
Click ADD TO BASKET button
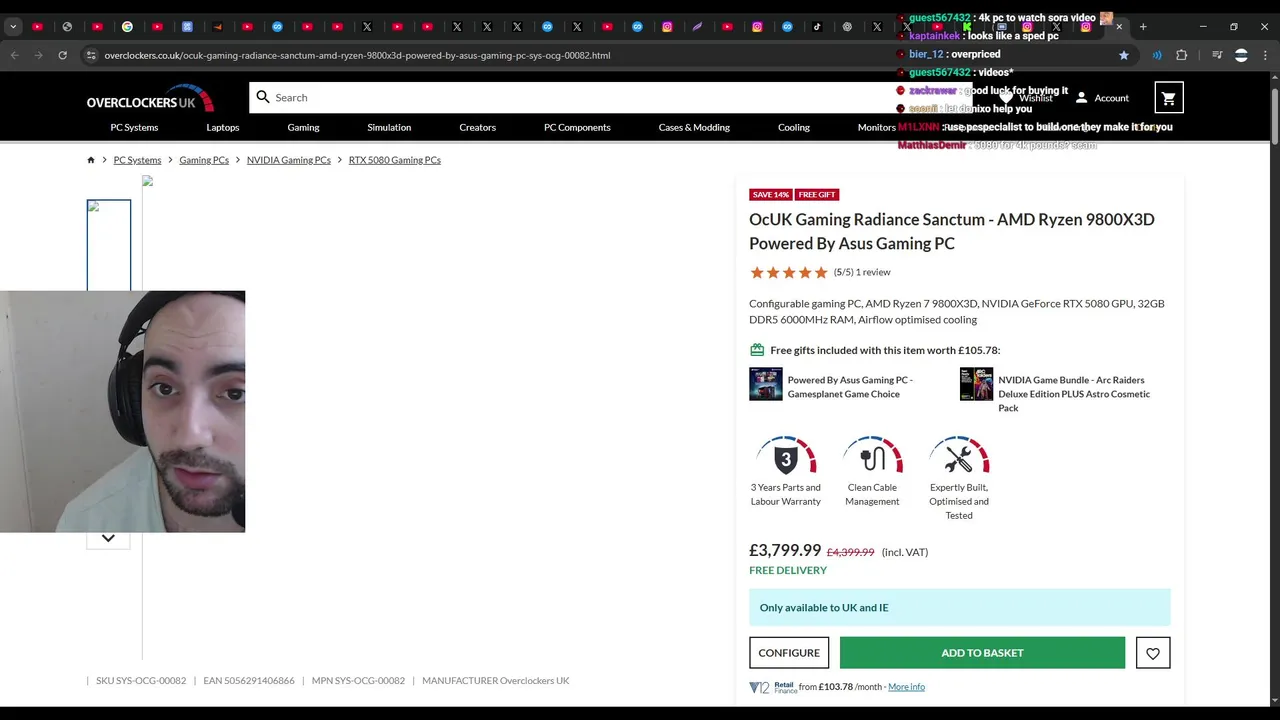click(x=982, y=653)
